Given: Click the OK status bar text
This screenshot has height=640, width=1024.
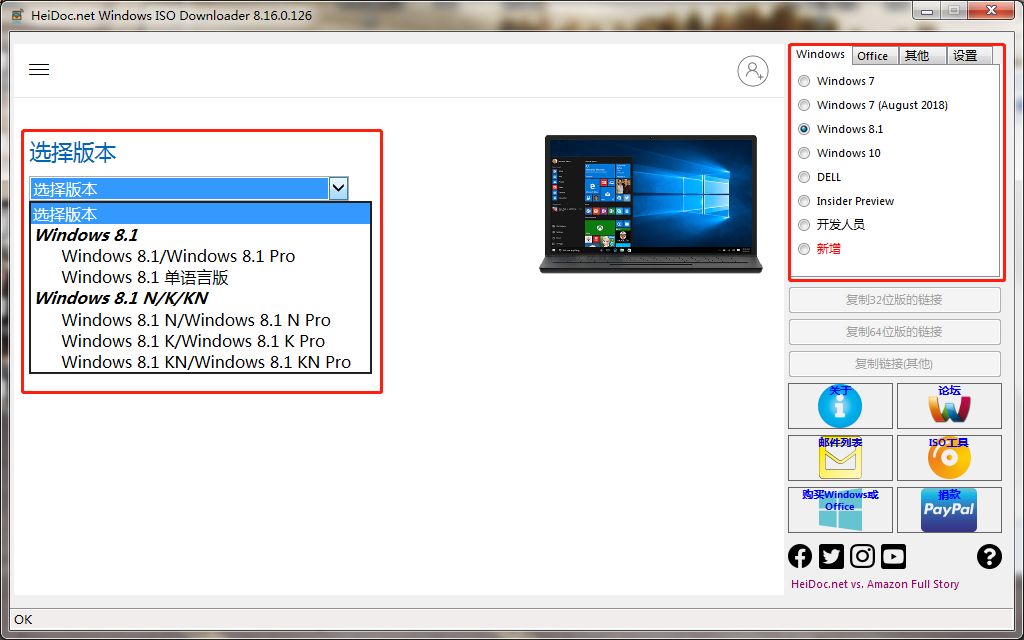Looking at the screenshot, I should (23, 619).
